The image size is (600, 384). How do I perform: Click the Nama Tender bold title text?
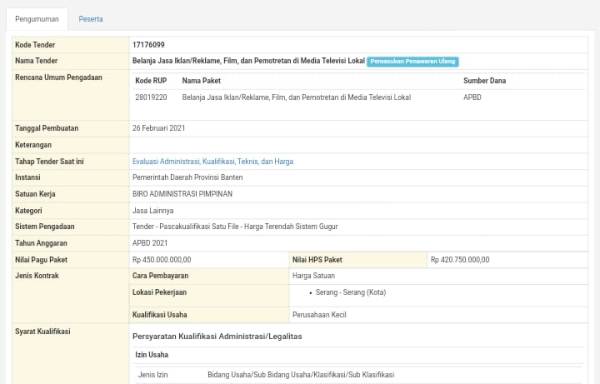point(249,60)
